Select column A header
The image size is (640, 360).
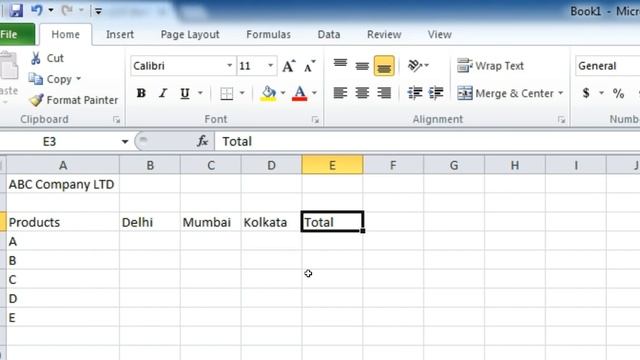coord(63,165)
